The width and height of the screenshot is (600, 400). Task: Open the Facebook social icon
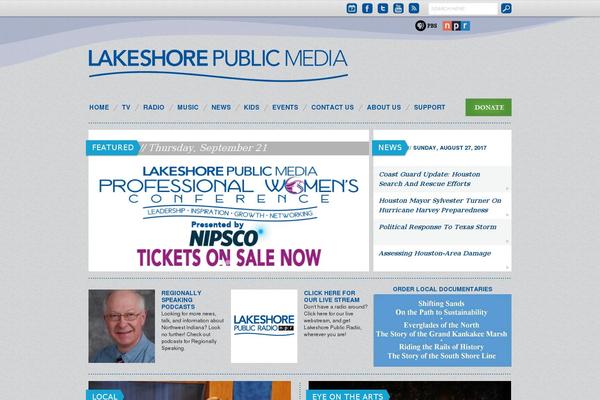[x=367, y=8]
